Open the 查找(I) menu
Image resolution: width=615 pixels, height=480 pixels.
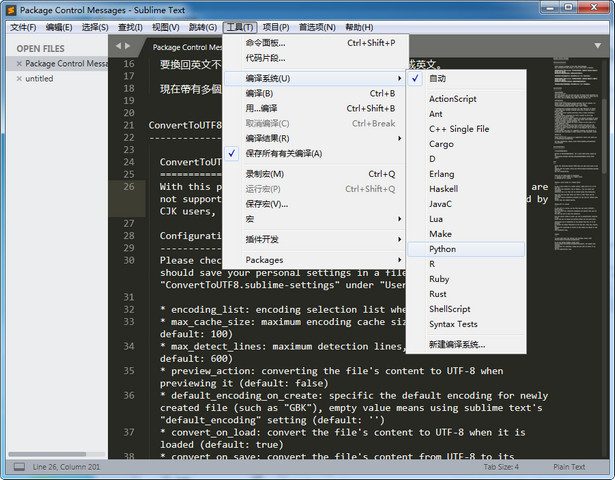point(130,27)
